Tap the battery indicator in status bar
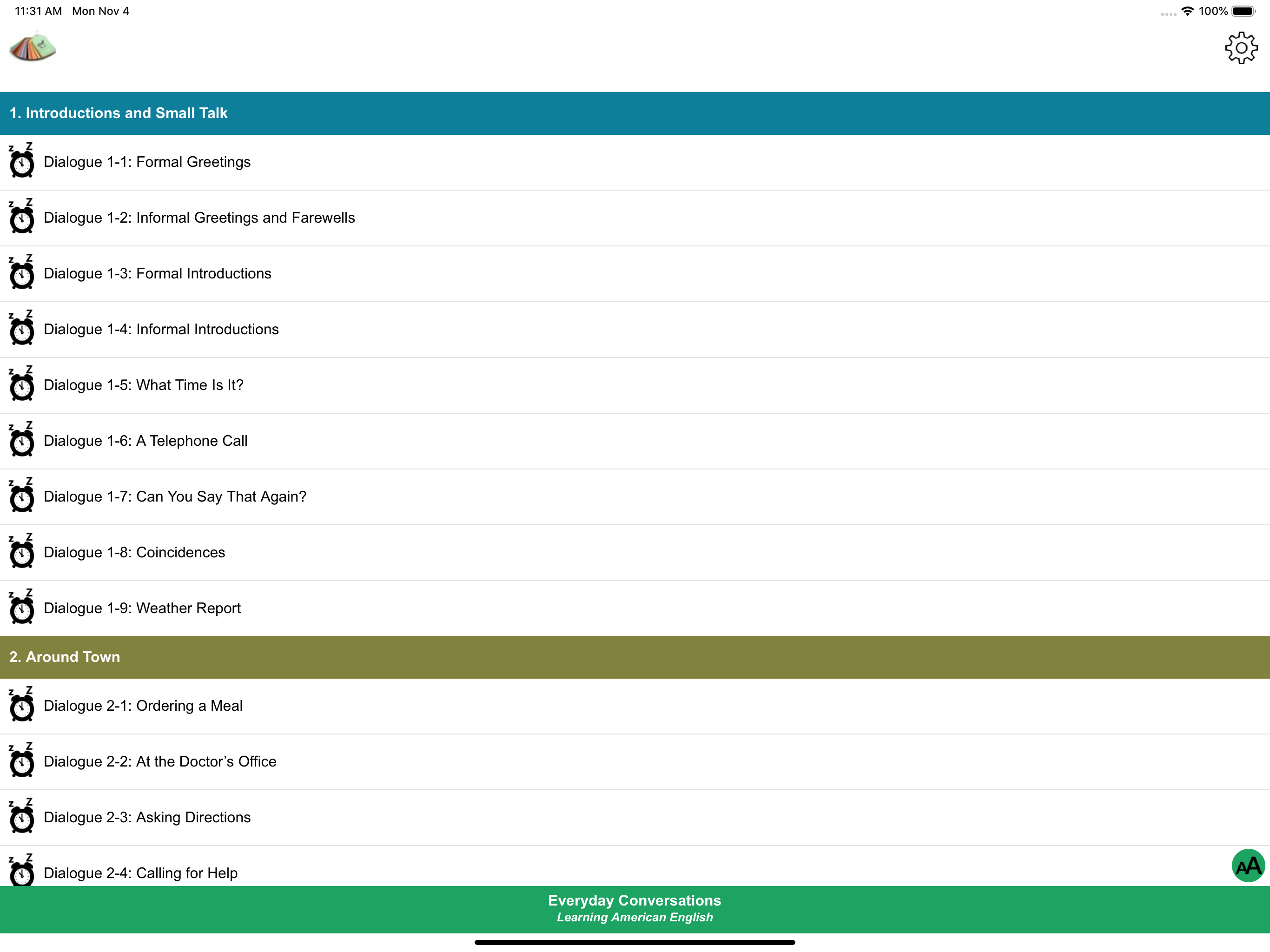Screen dimensions: 1270x952 1243,12
